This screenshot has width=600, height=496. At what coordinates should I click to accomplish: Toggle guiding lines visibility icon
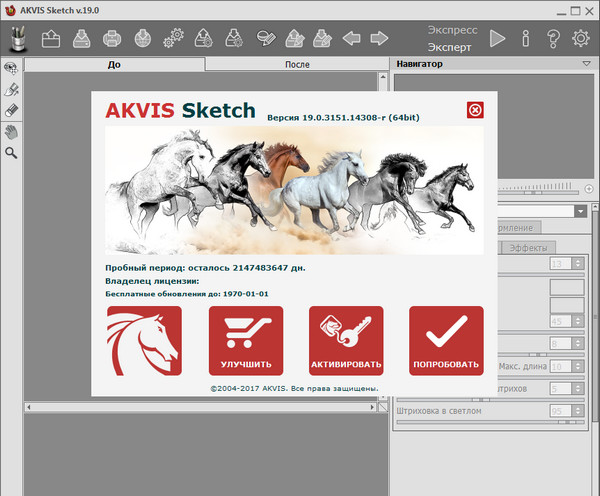pyautogui.click(x=266, y=39)
